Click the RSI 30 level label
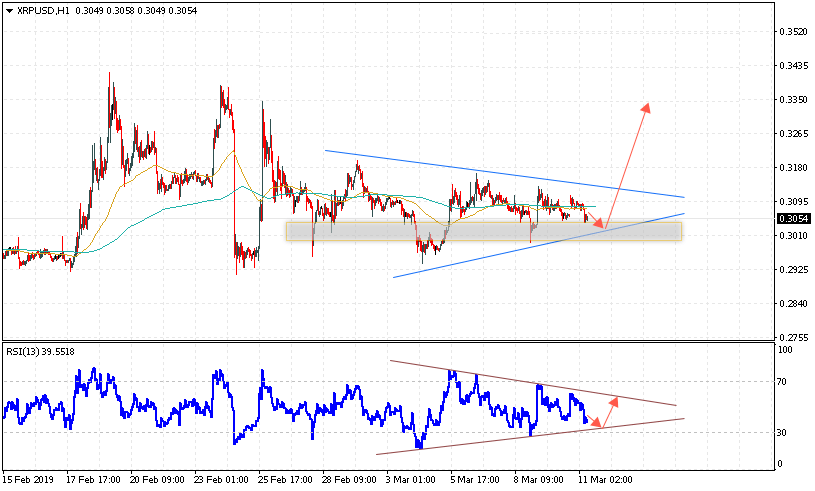This screenshot has width=815, height=491. pyautogui.click(x=785, y=433)
